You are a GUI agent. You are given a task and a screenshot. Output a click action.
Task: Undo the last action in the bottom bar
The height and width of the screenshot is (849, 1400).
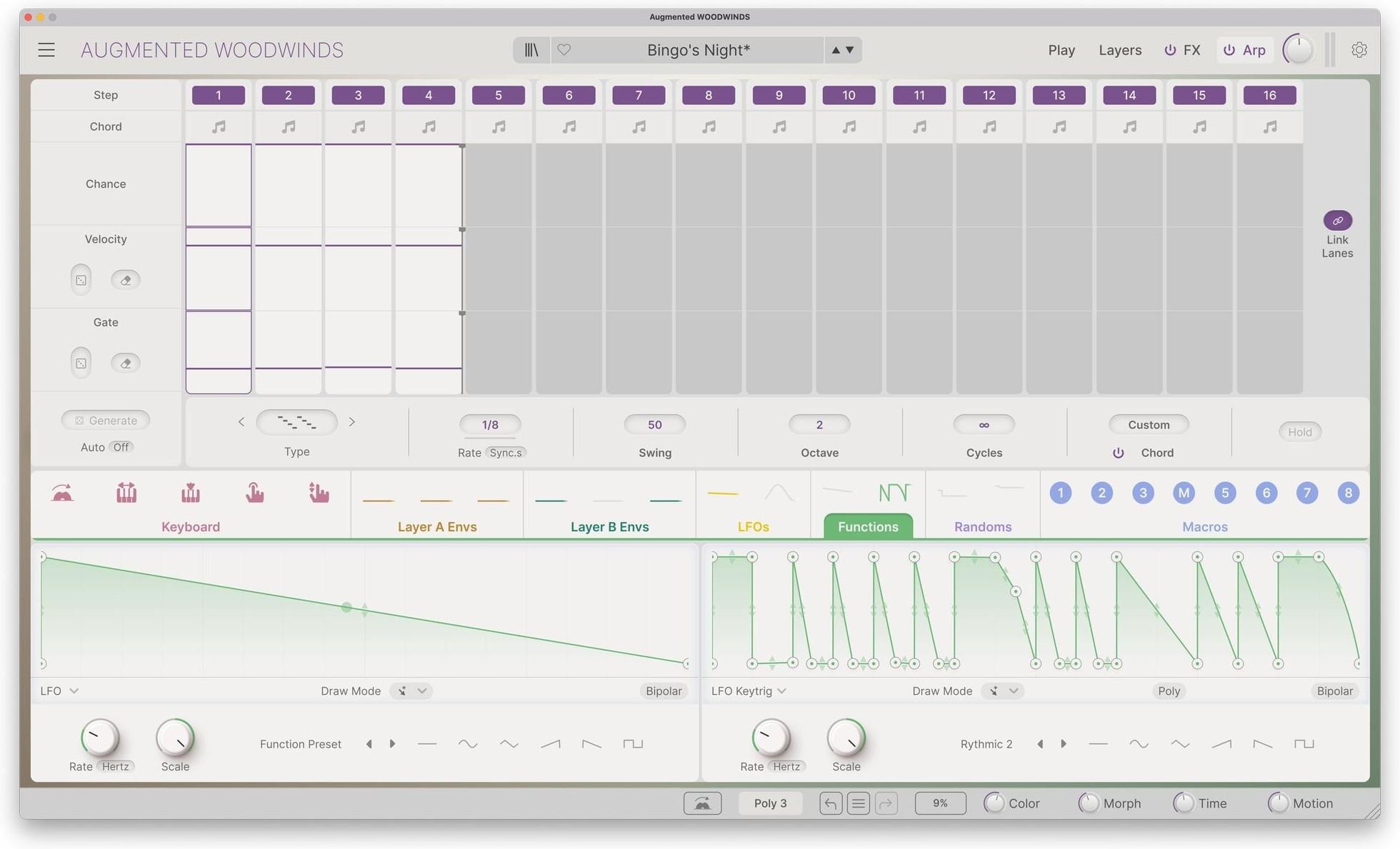click(x=831, y=803)
